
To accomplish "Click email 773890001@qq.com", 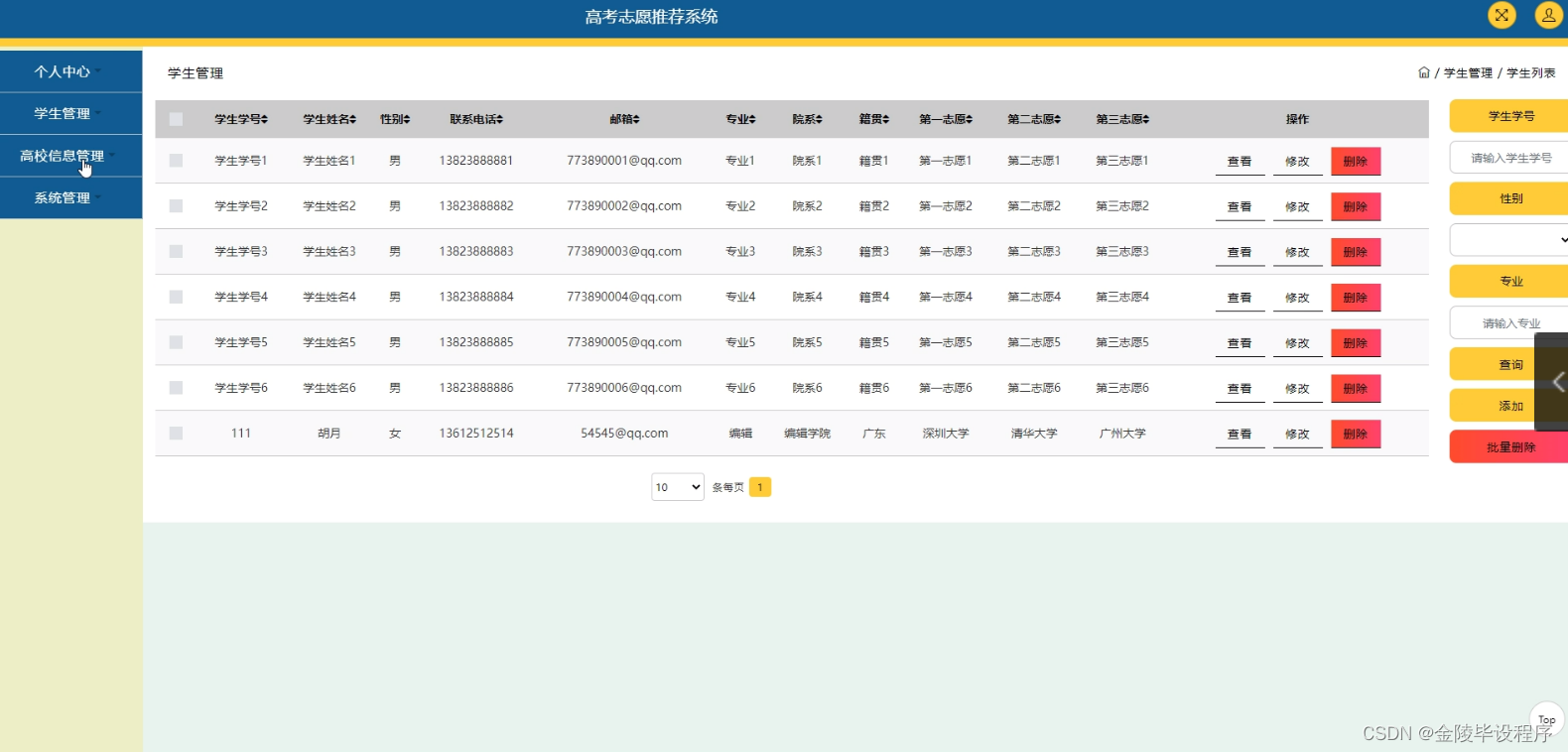I will click(x=624, y=161).
